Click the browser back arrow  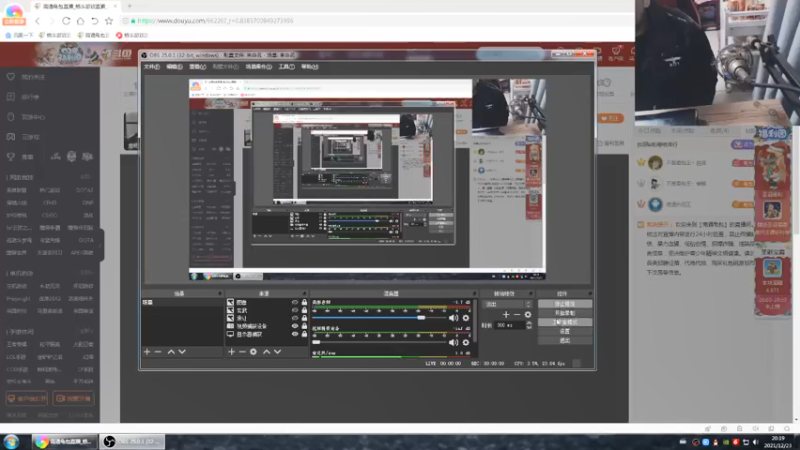click(37, 21)
